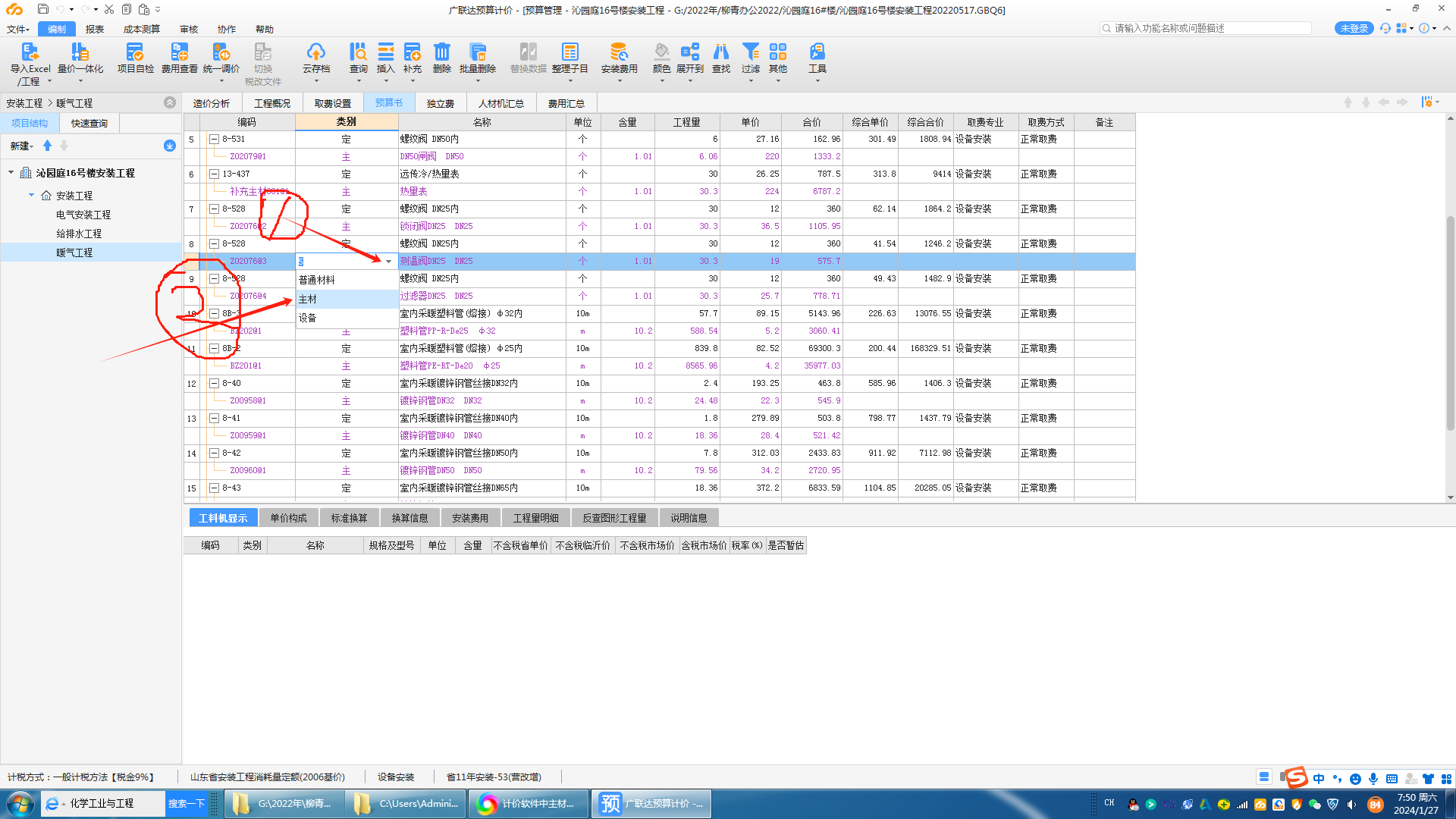Image resolution: width=1456 pixels, height=819 pixels.
Task: Click the taskbar clock showing 7:50
Action: coord(1417,804)
